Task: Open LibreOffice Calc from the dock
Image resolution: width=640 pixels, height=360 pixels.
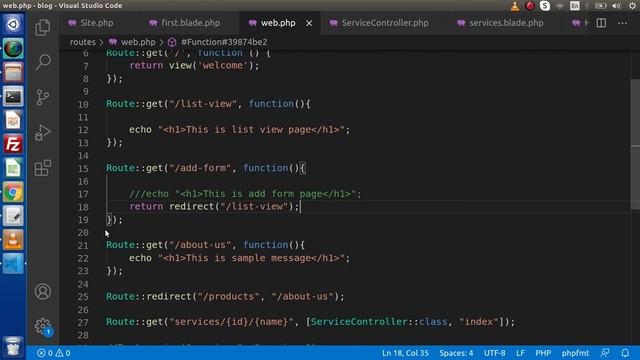Action: coord(13,168)
